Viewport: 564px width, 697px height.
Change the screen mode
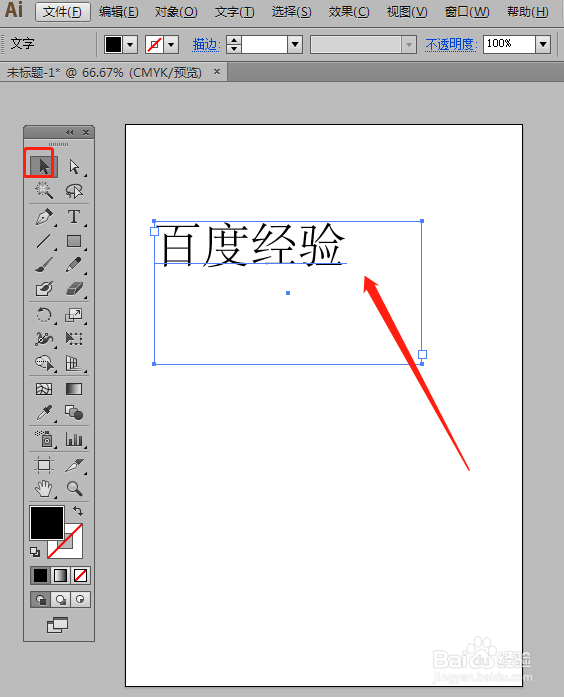coord(58,625)
